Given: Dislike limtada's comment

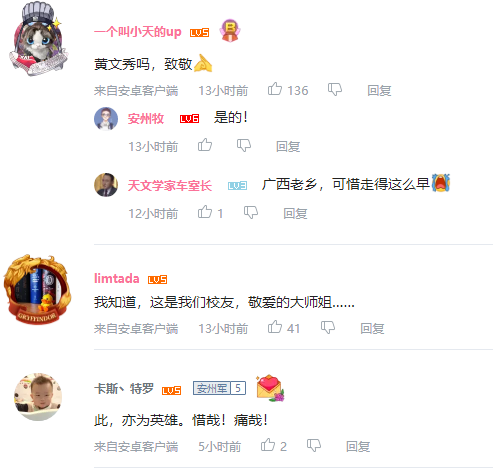Looking at the screenshot, I should 328,328.
